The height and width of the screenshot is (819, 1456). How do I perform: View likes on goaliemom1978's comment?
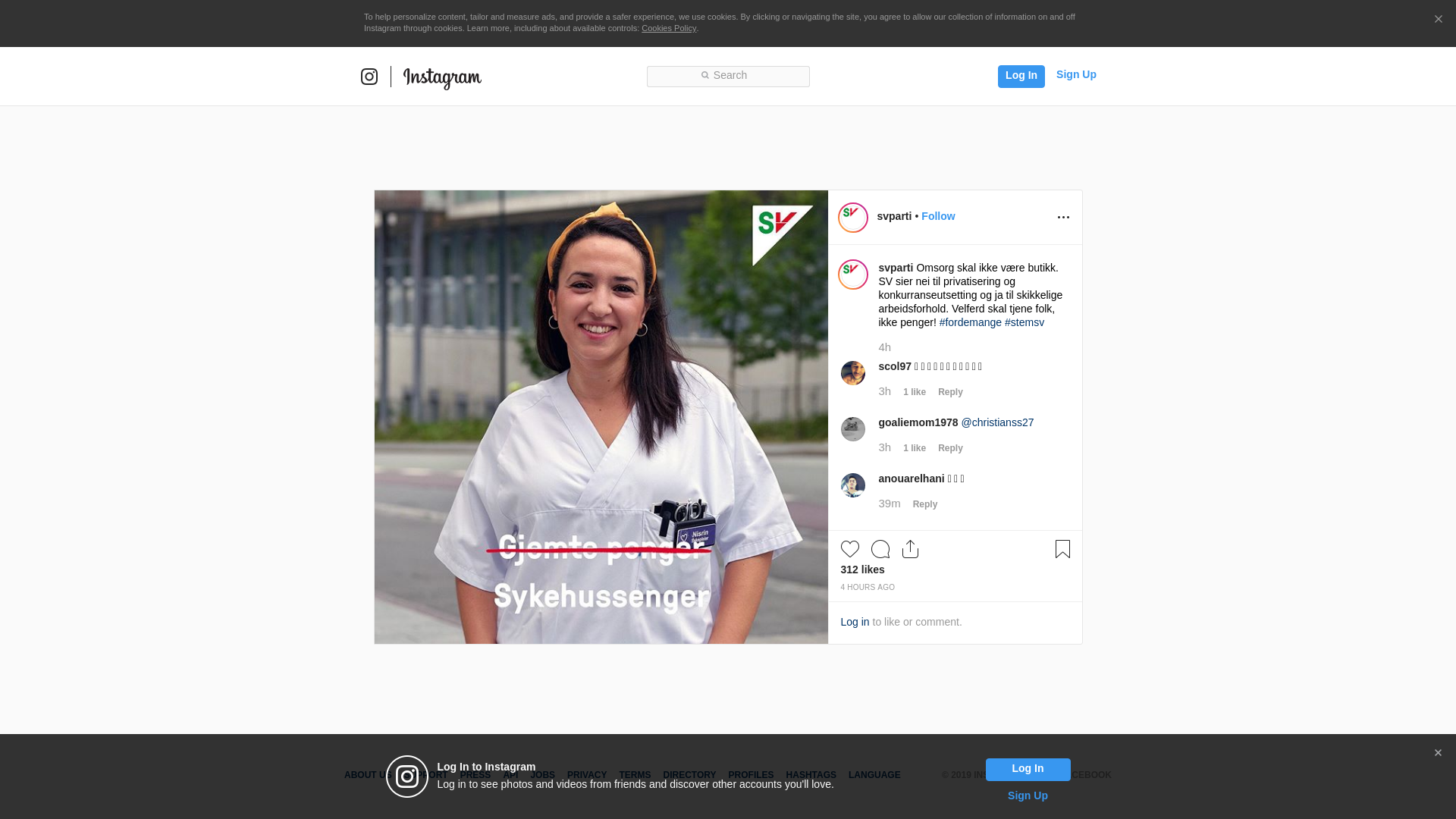tap(915, 448)
